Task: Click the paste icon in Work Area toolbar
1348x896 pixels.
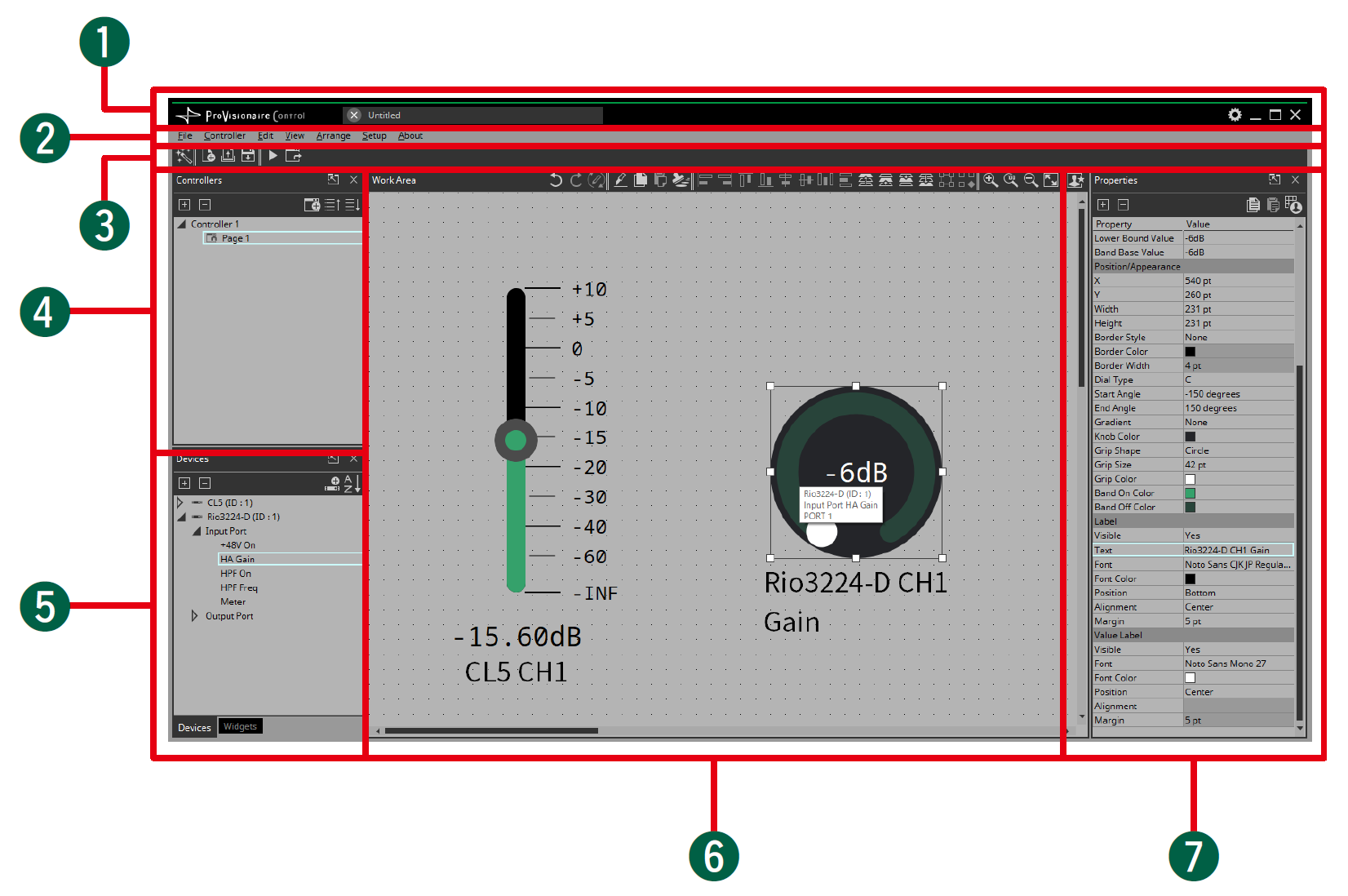Action: click(660, 180)
